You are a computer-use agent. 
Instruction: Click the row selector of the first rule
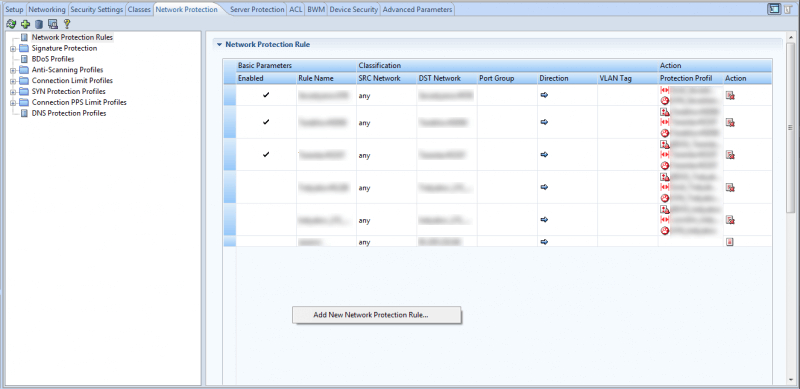point(230,95)
